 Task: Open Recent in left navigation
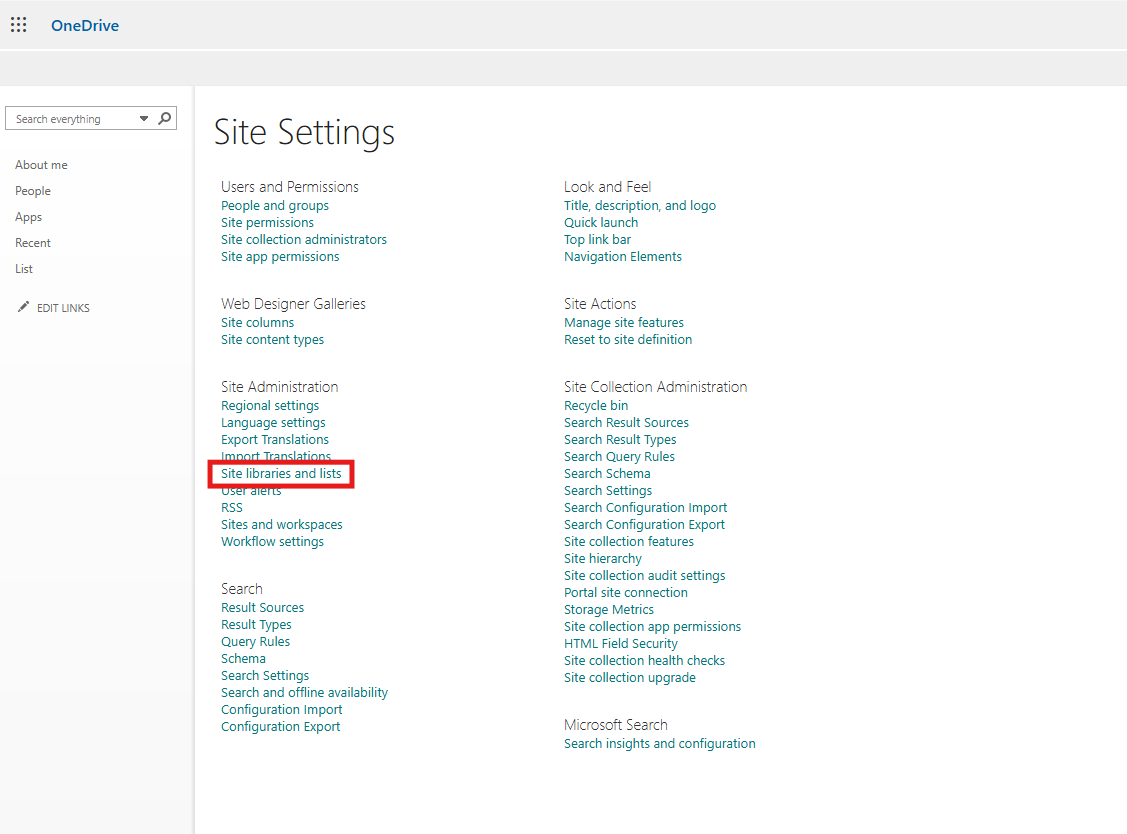pyautogui.click(x=33, y=242)
